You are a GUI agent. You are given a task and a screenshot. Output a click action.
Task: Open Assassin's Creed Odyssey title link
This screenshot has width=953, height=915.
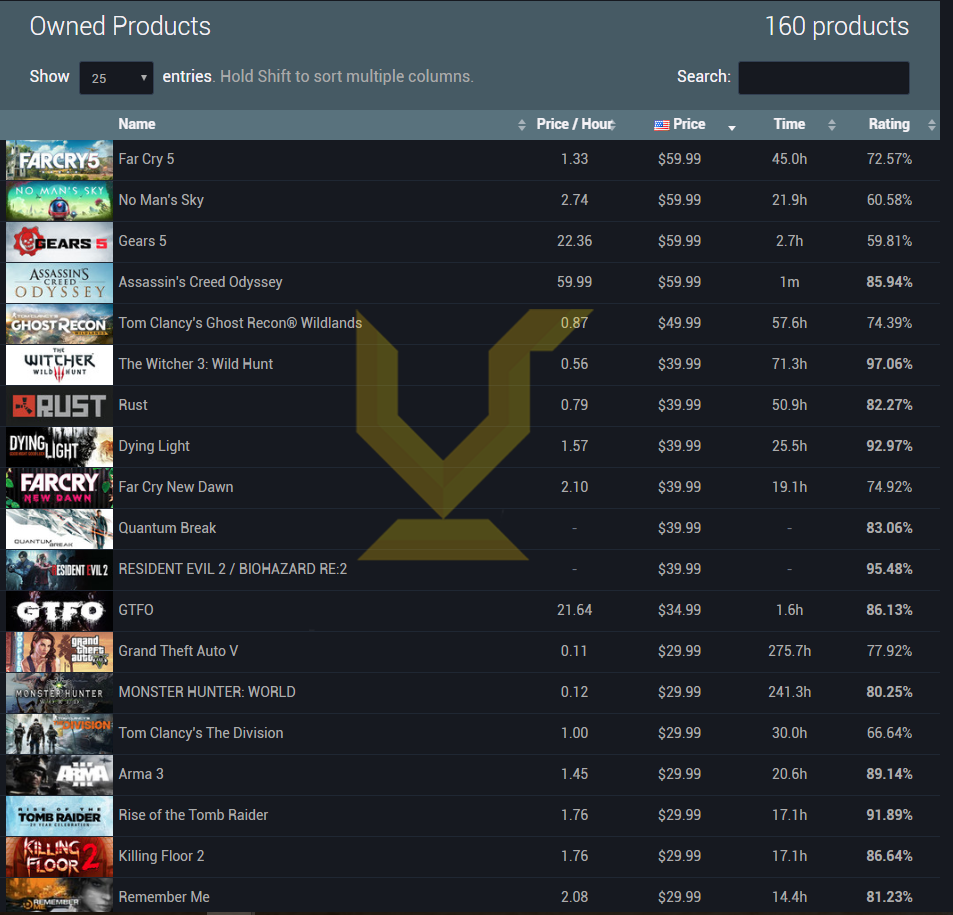(200, 282)
